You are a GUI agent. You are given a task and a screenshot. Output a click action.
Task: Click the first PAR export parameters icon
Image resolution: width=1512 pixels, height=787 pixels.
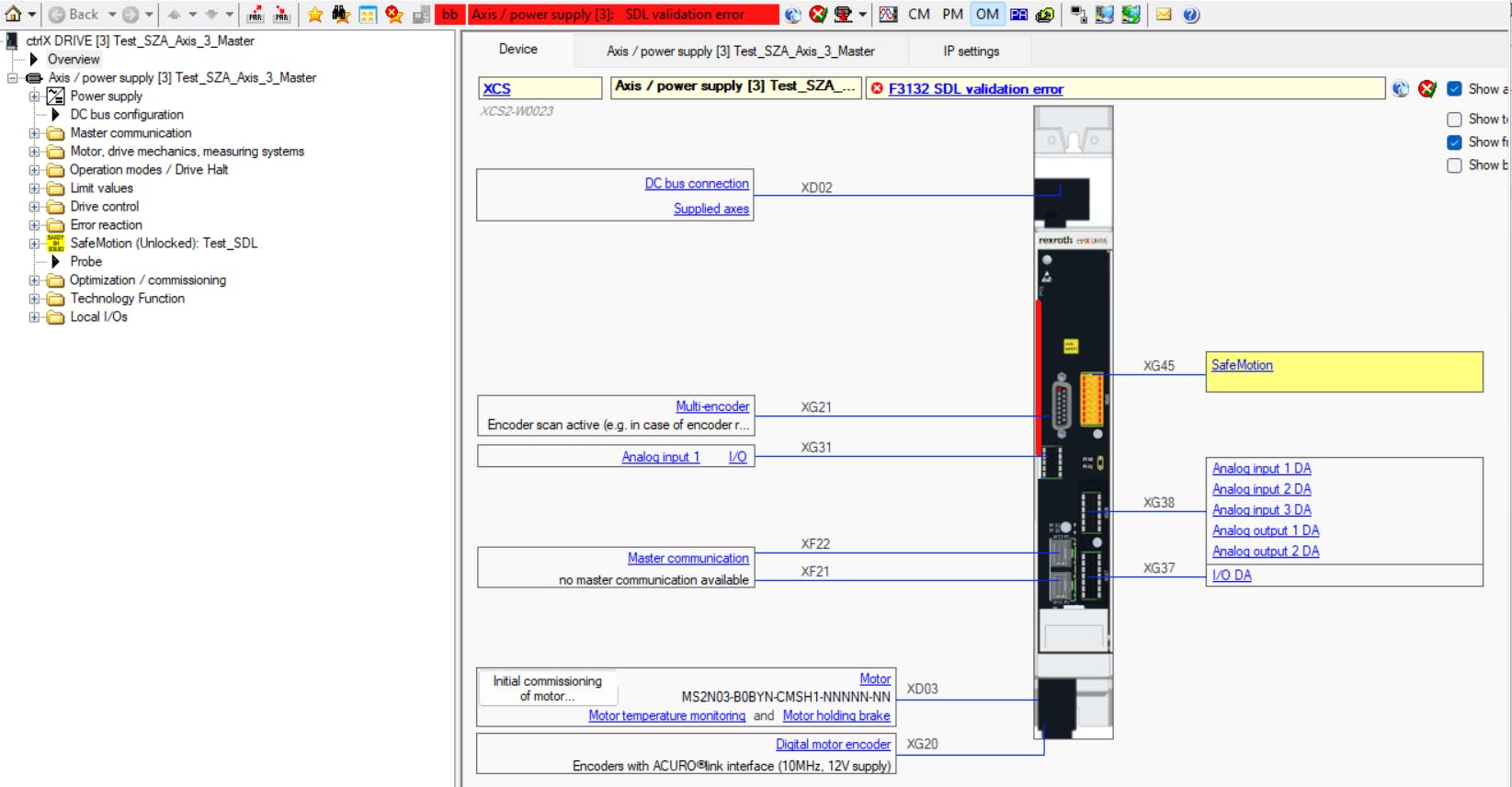point(256,15)
